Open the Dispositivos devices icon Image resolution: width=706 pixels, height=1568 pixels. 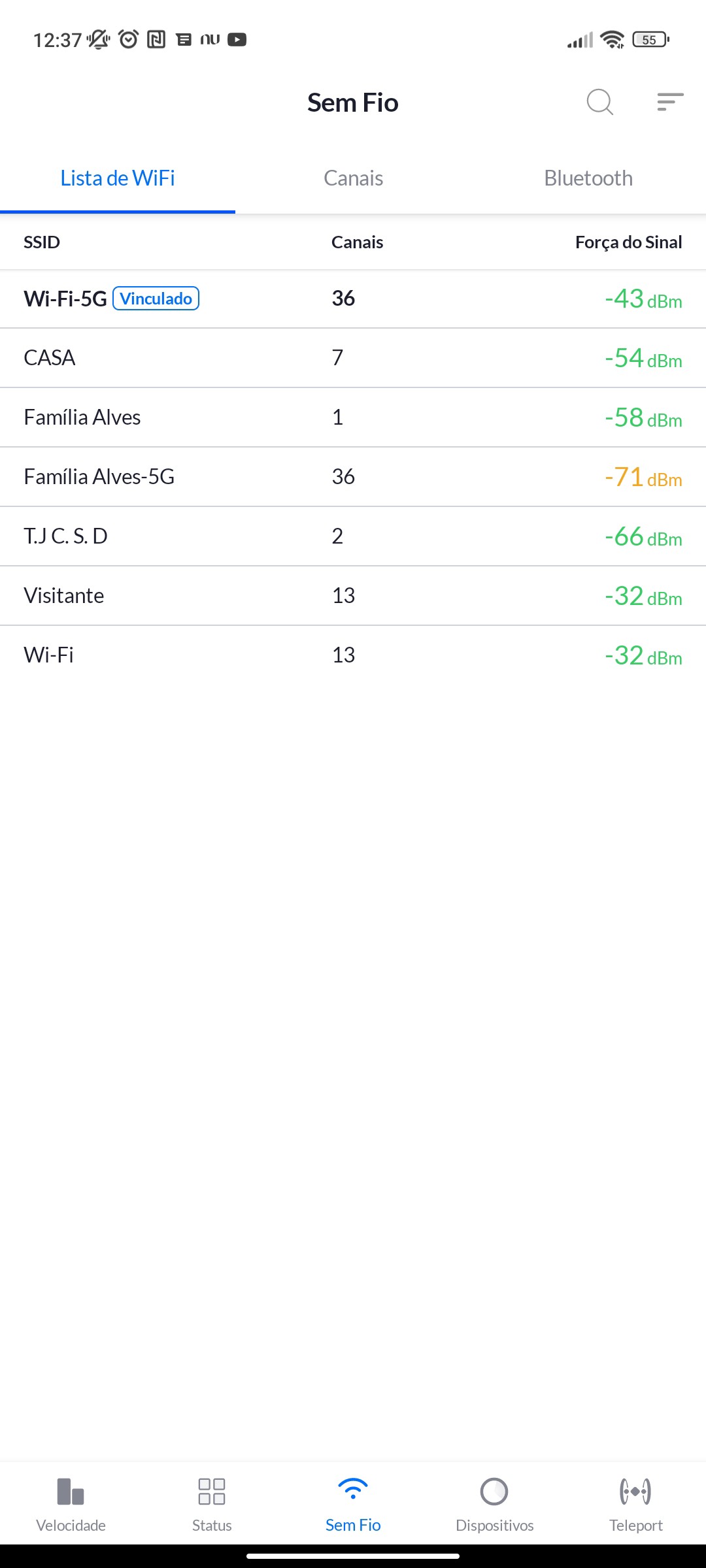pos(494,1492)
